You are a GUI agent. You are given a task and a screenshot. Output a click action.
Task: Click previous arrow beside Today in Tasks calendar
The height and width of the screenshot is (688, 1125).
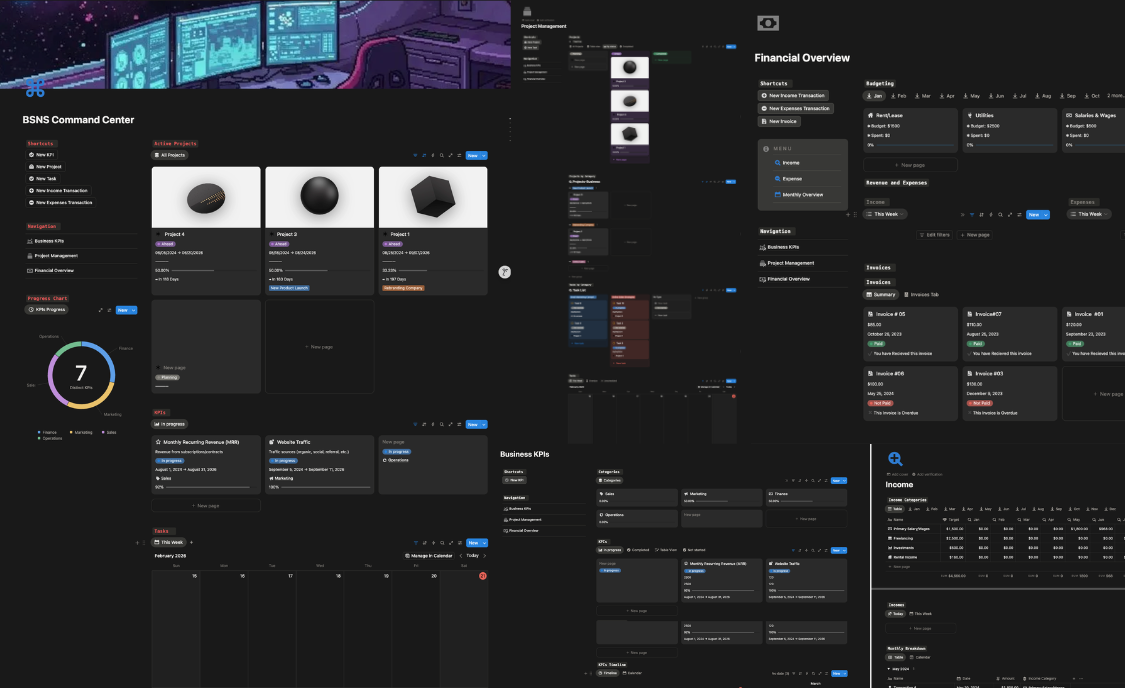460,556
